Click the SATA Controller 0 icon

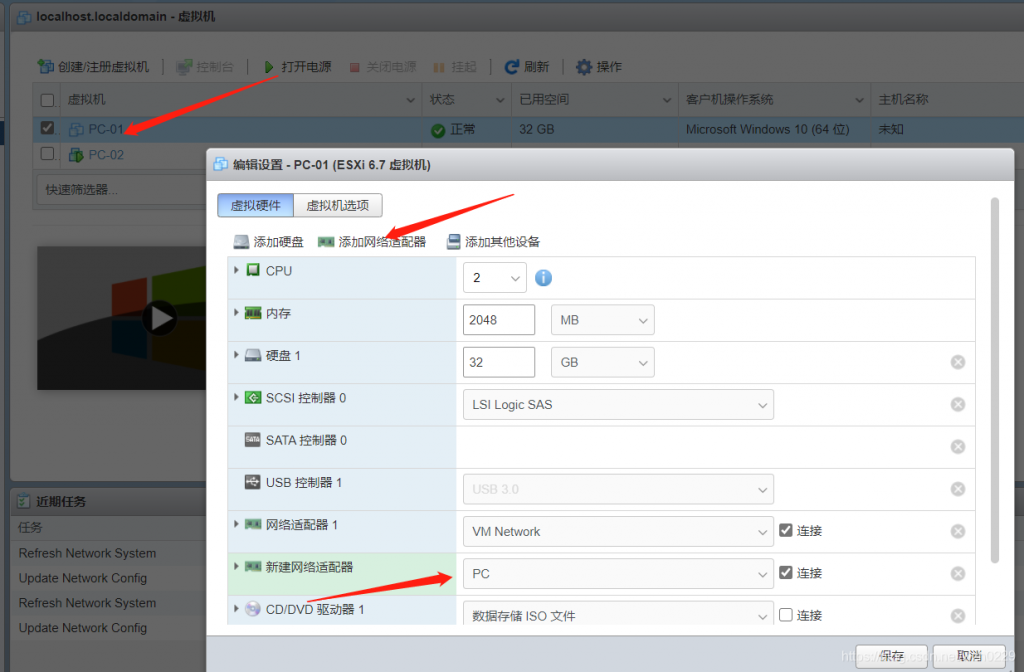[x=253, y=440]
